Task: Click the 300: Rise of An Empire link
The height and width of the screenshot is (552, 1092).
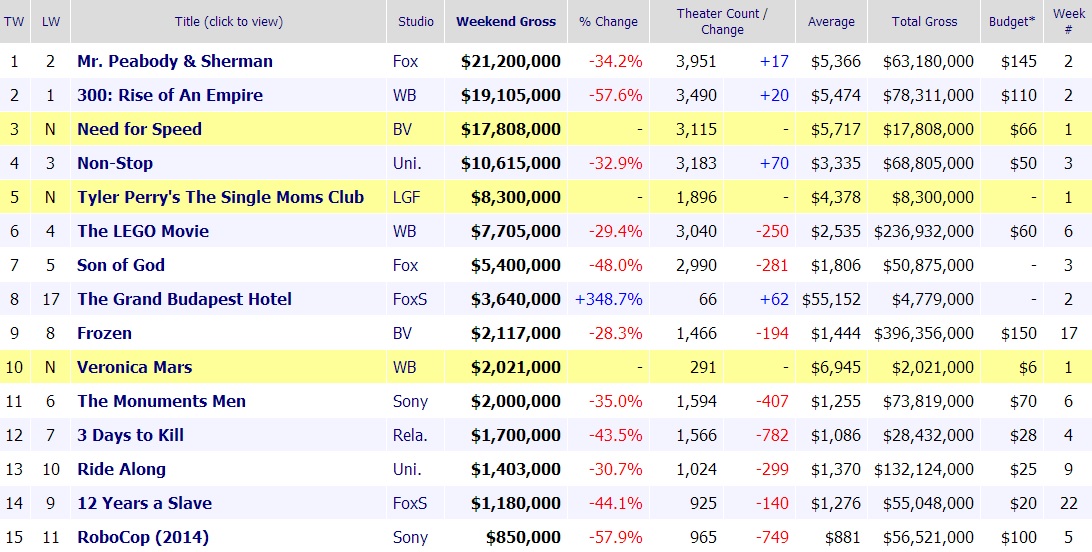Action: point(170,95)
